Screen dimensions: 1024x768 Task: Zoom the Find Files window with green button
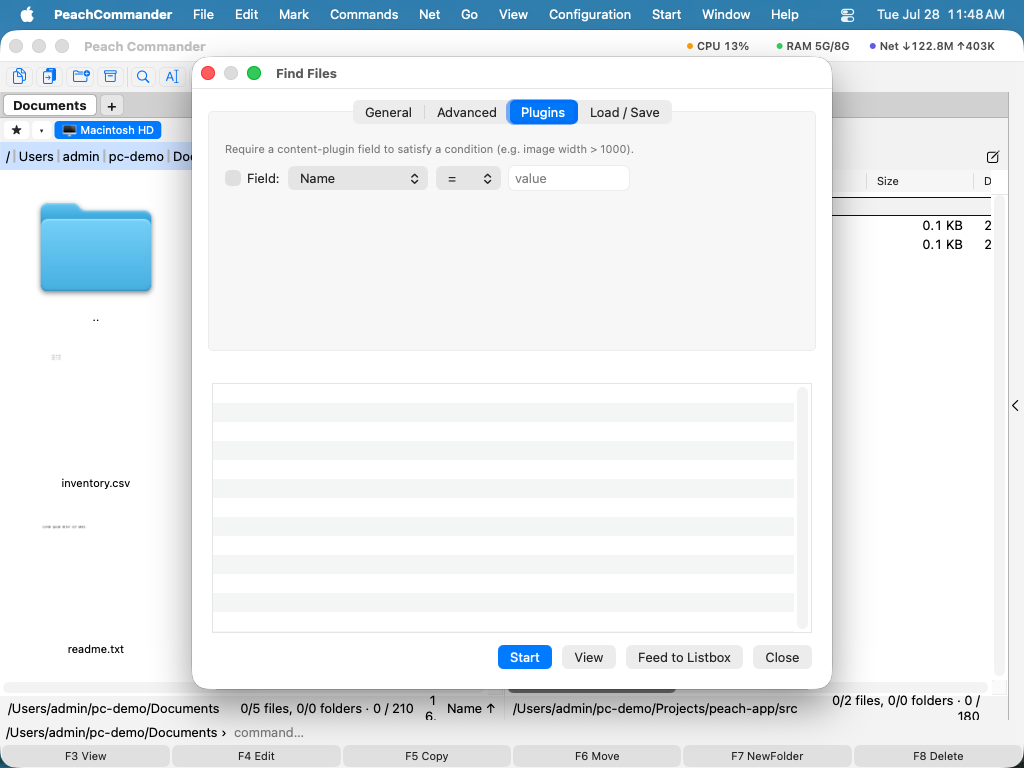(254, 73)
